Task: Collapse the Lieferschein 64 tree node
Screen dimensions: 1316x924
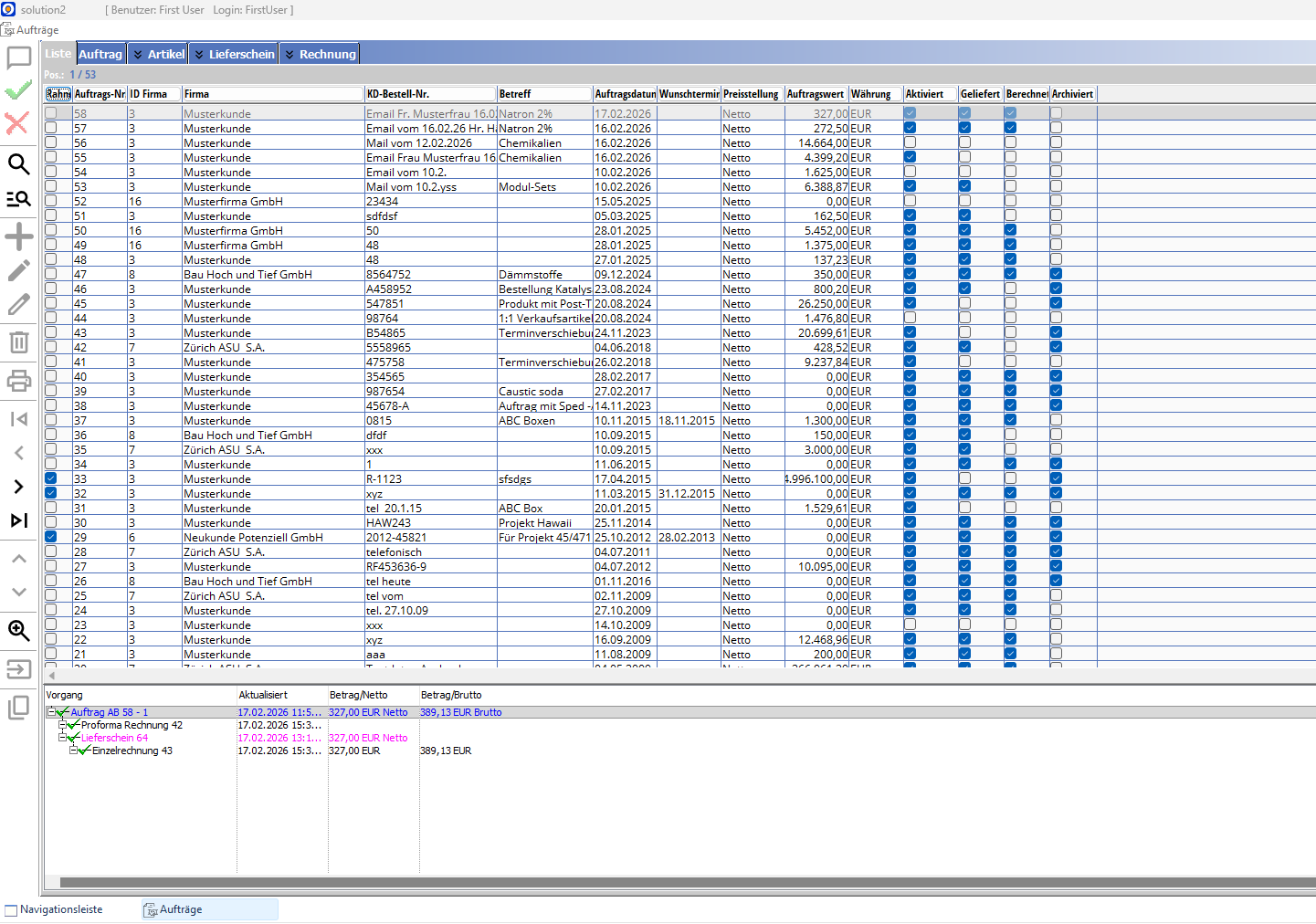Action: tap(62, 738)
